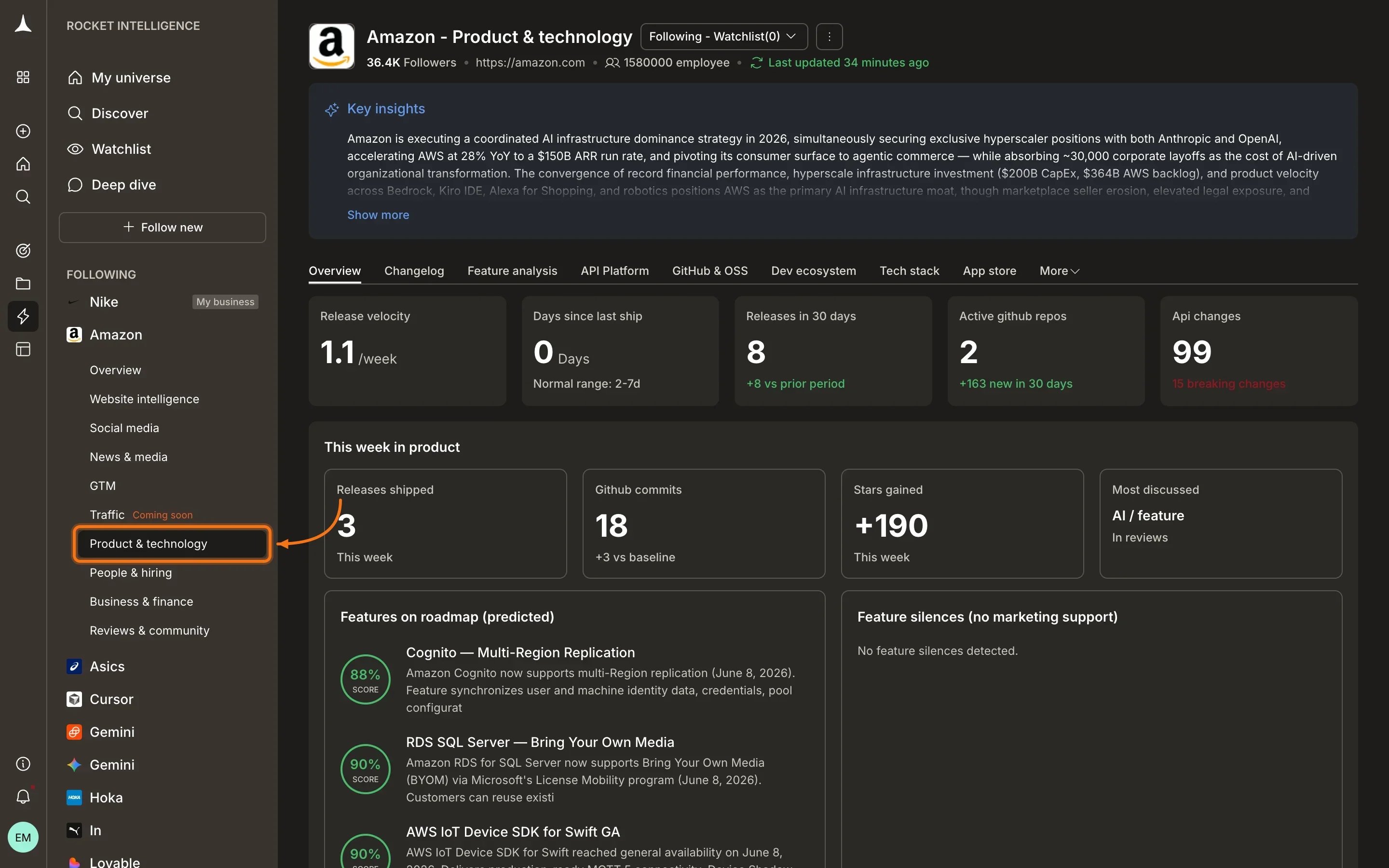Open the https://amazon.com link
Viewport: 1389px width, 868px height.
point(530,63)
